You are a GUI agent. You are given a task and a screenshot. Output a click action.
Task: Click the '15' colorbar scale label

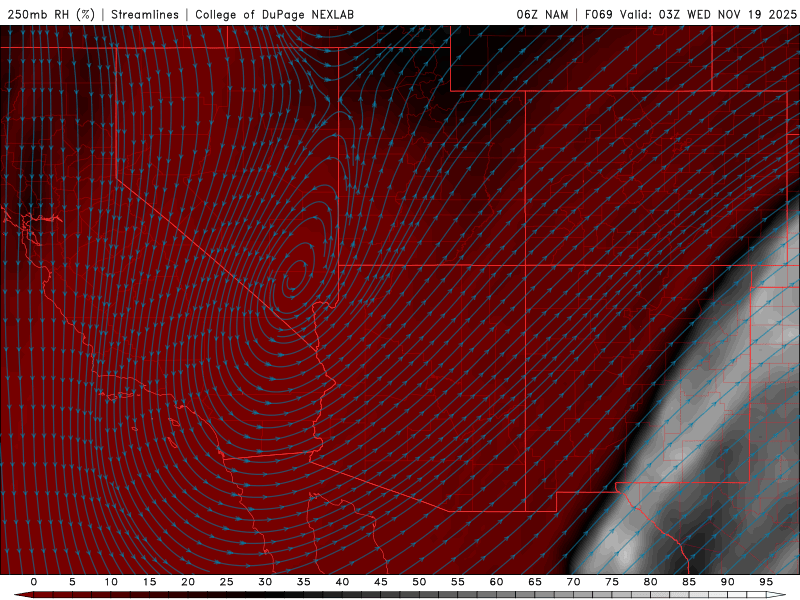coord(149,582)
